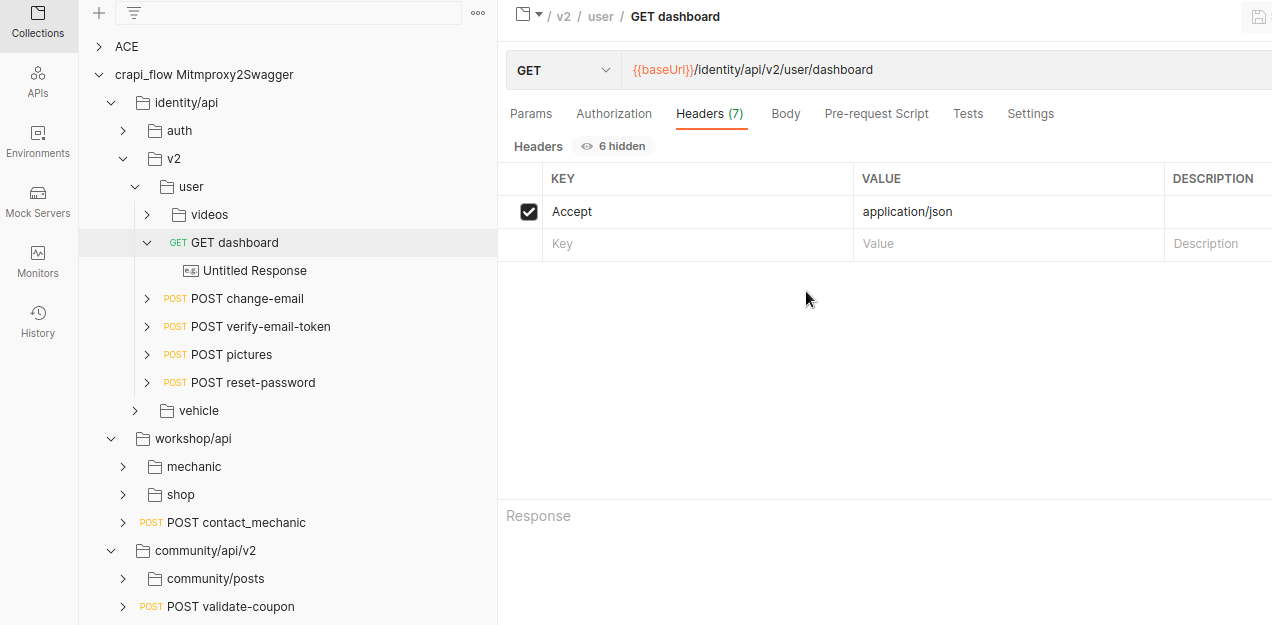1272x625 pixels.
Task: Expand the ACE collection
Action: 98,47
